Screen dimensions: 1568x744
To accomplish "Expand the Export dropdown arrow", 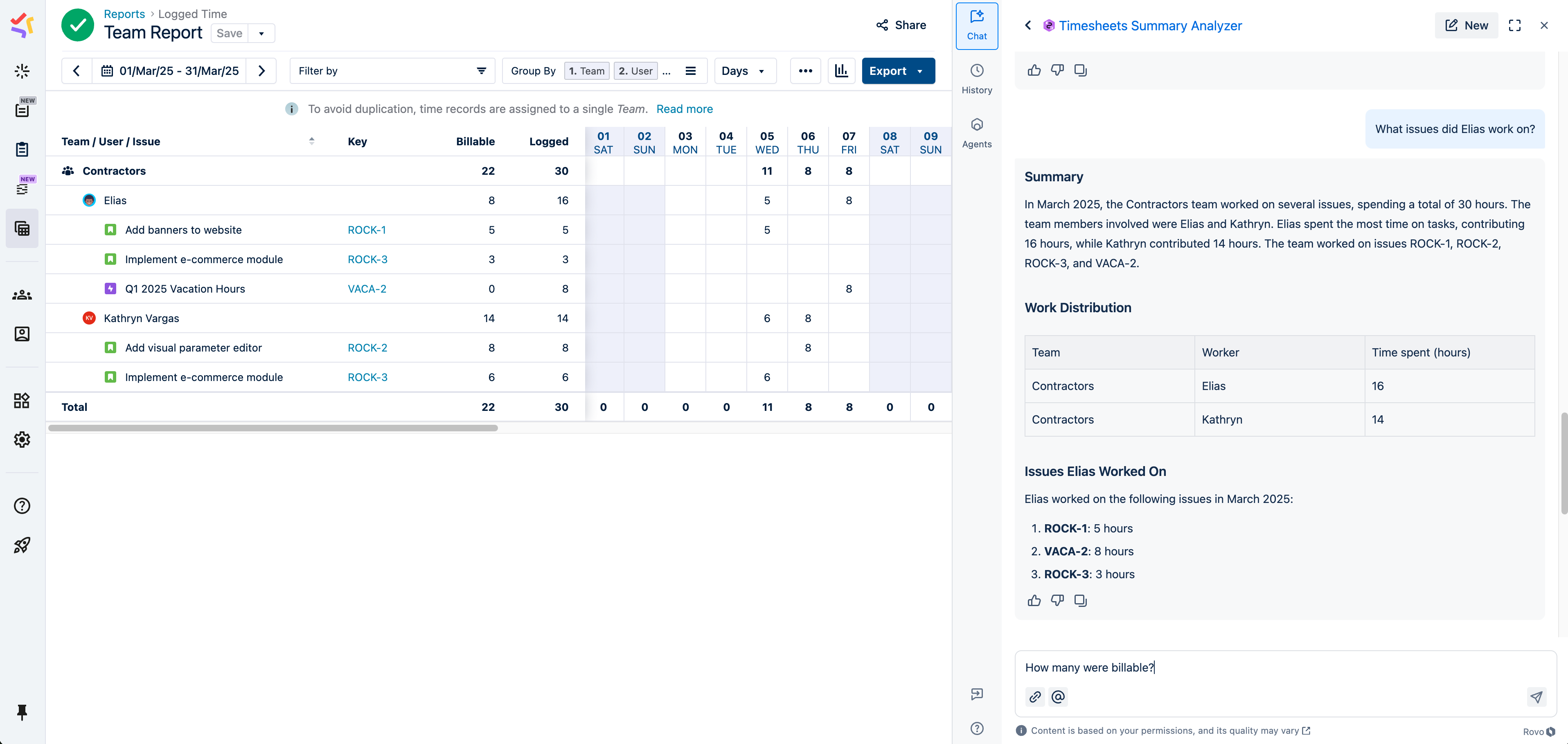I will pos(920,71).
